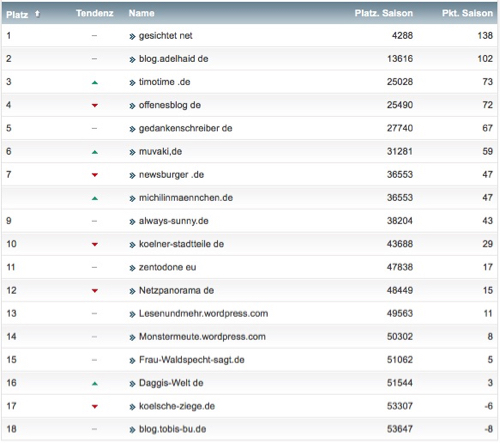Viewport: 500px width, 443px height.
Task: Click the green up arrow for muvaki.de
Action: [95, 152]
